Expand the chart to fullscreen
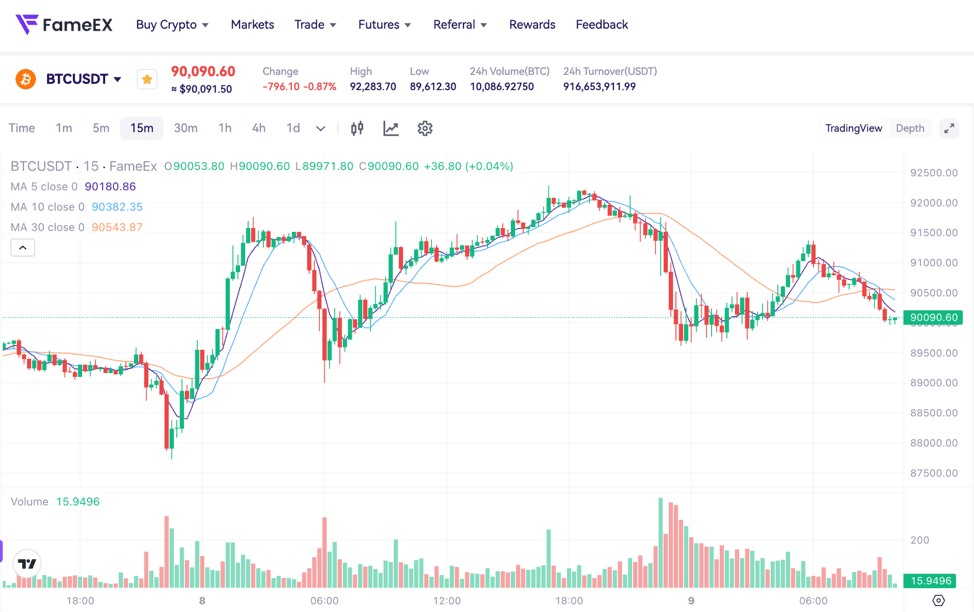The width and height of the screenshot is (974, 612). click(948, 128)
